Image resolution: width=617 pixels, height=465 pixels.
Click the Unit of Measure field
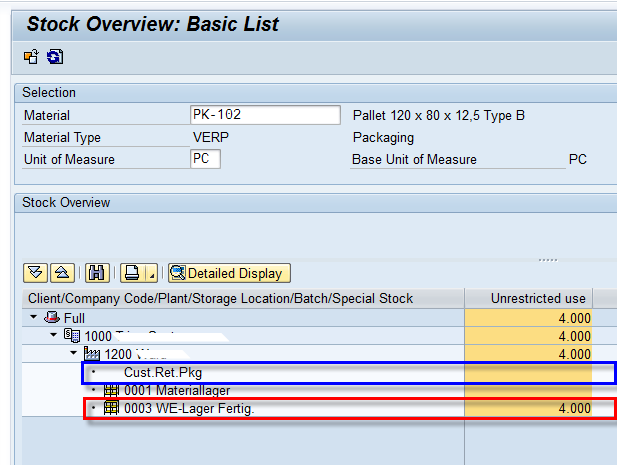(205, 159)
